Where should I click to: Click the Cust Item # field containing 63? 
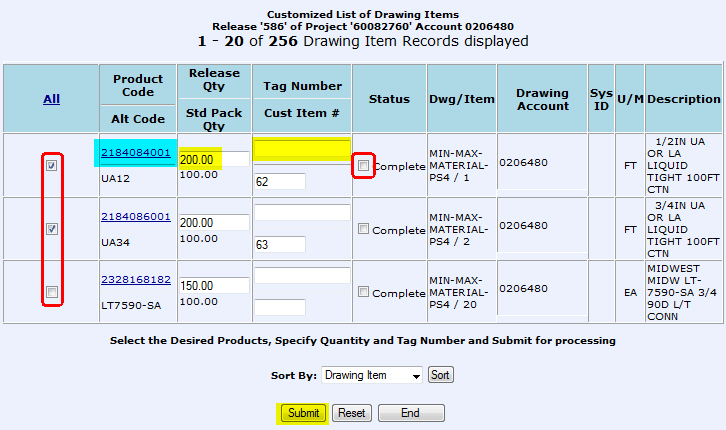pyautogui.click(x=279, y=244)
